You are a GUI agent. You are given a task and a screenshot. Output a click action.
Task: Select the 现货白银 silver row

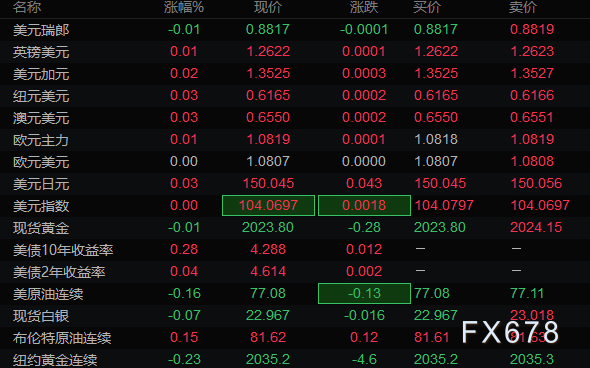pyautogui.click(x=295, y=316)
